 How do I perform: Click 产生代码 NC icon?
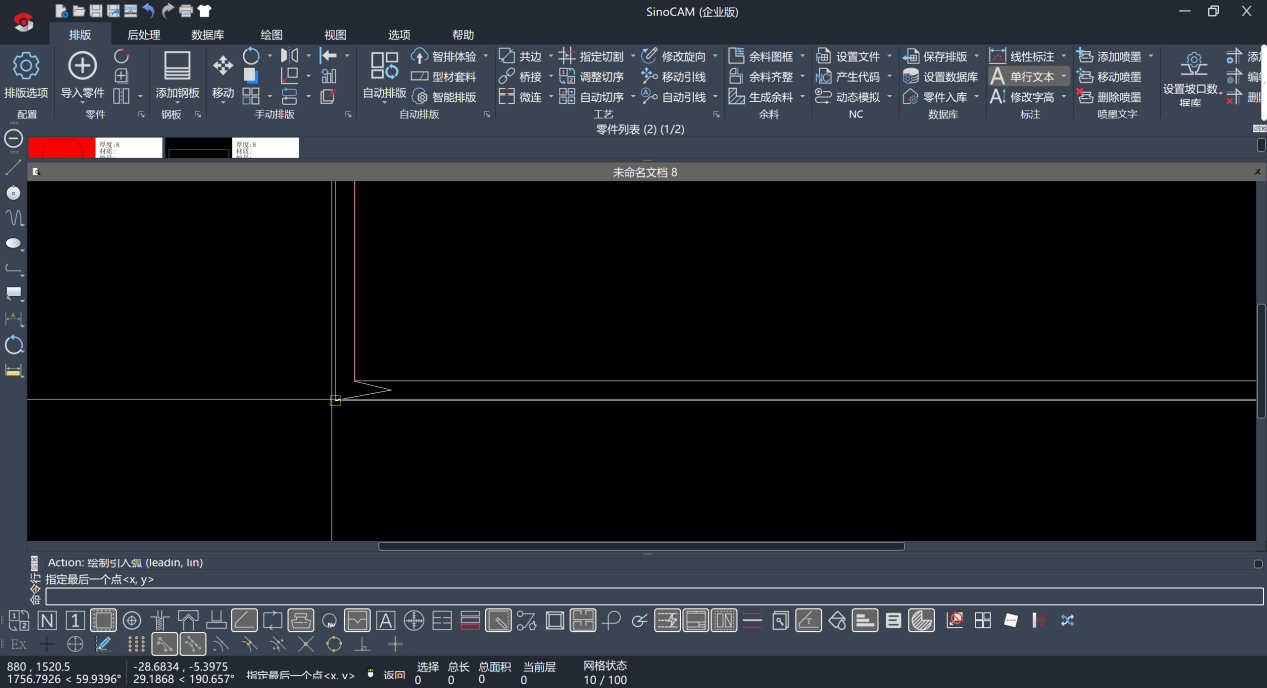824,77
